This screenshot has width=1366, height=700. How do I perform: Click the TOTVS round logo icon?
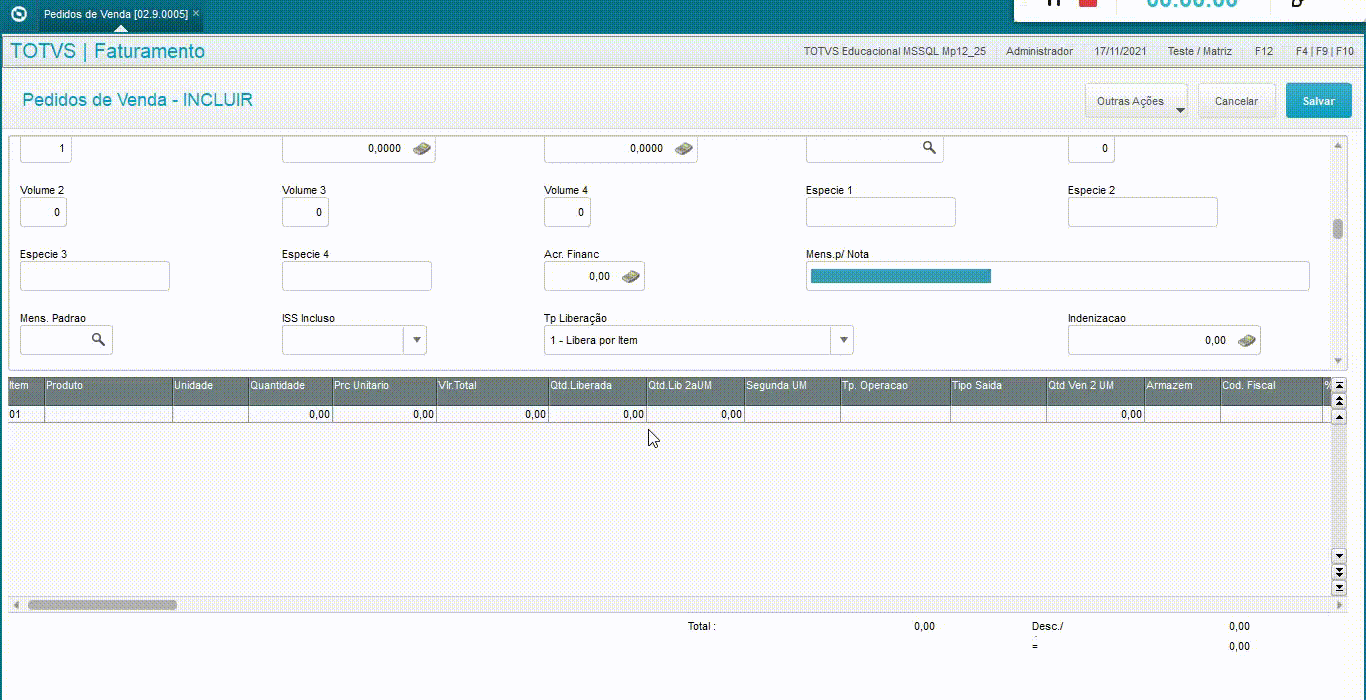(18, 14)
